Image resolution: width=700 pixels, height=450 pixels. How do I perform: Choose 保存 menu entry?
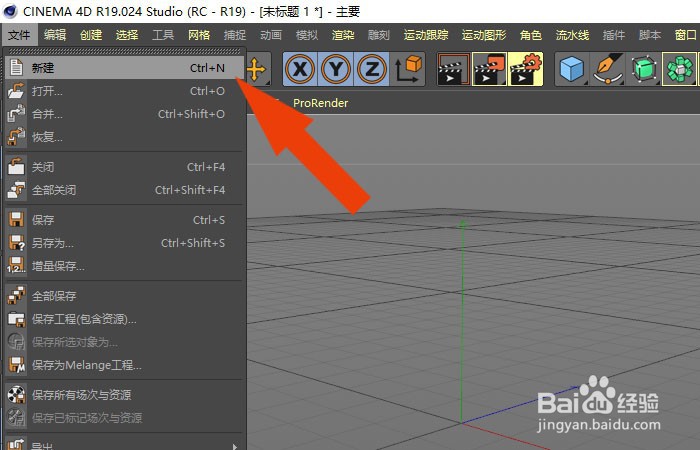tap(125, 220)
